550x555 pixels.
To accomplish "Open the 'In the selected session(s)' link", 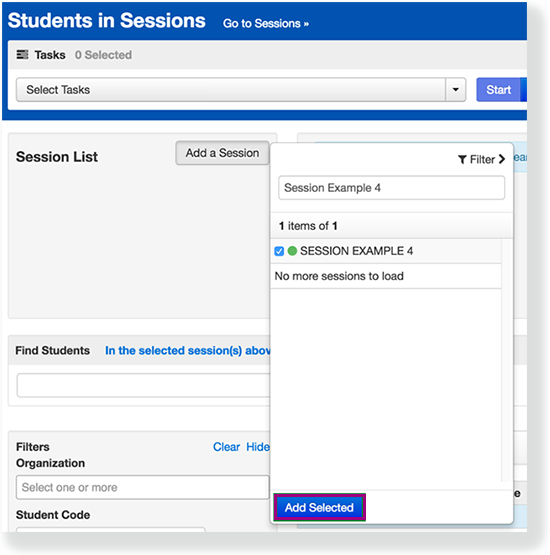I will click(188, 350).
